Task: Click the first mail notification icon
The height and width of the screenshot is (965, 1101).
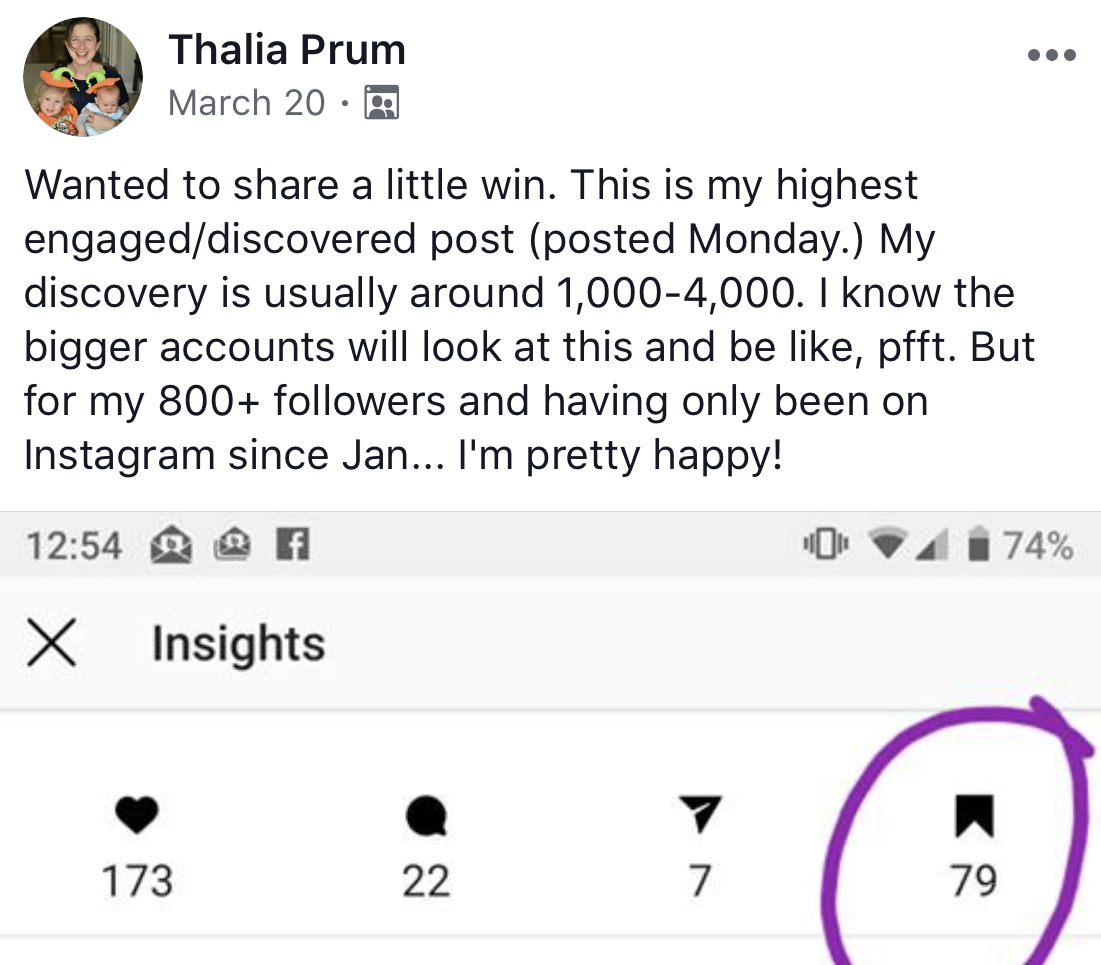Action: pos(171,545)
